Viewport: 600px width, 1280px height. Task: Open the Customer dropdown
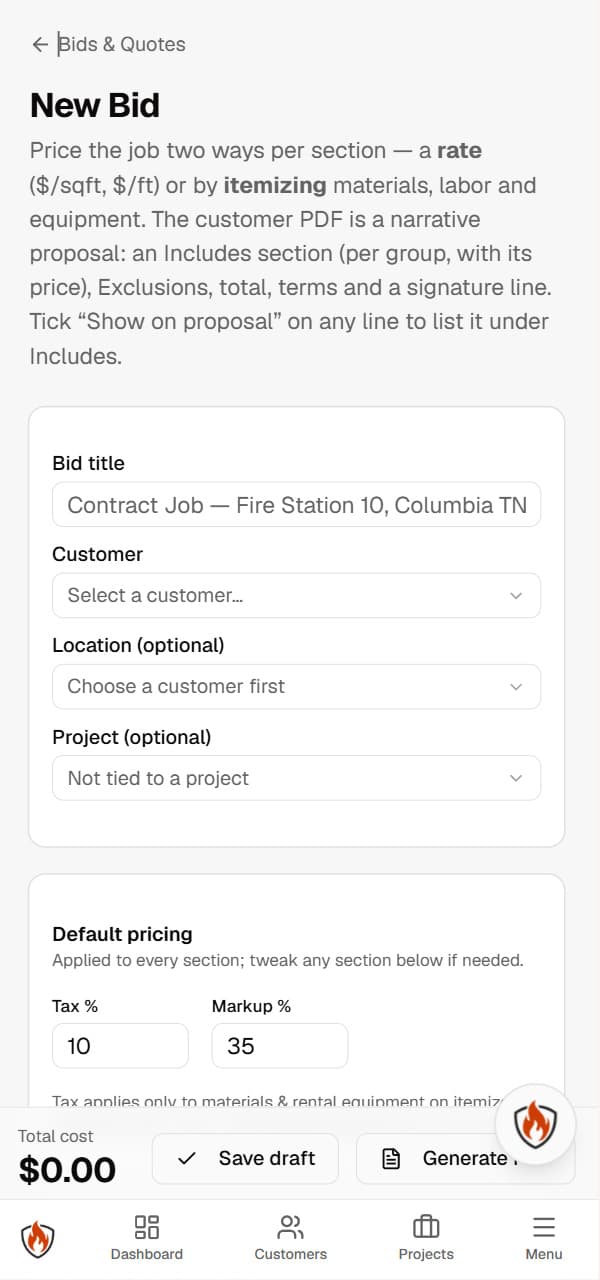pos(296,596)
